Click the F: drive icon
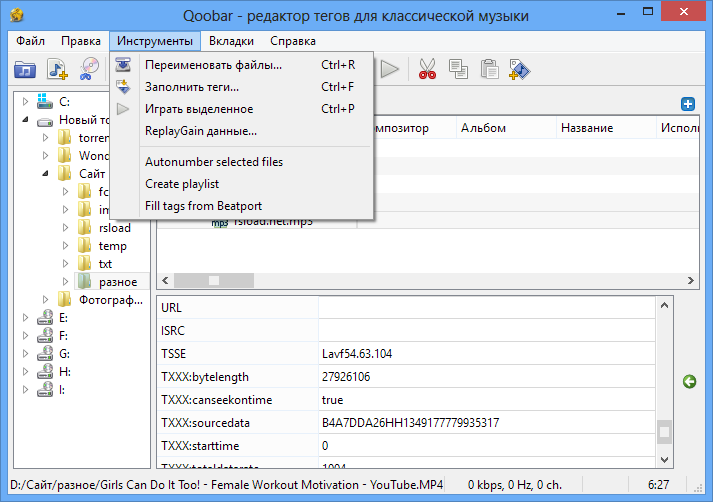This screenshot has height=502, width=713. pyautogui.click(x=45, y=336)
